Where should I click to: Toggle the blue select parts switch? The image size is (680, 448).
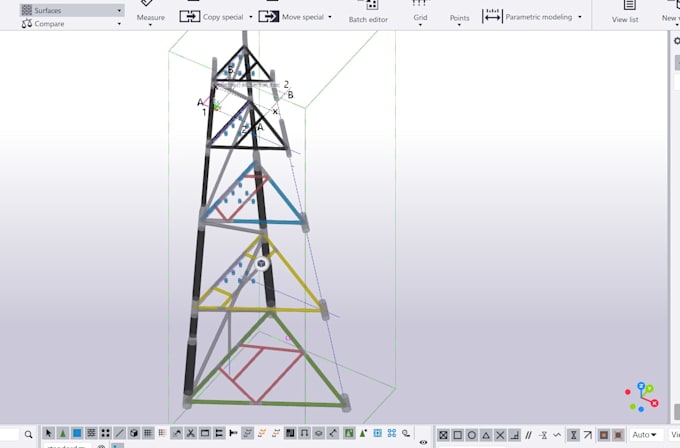pos(77,433)
